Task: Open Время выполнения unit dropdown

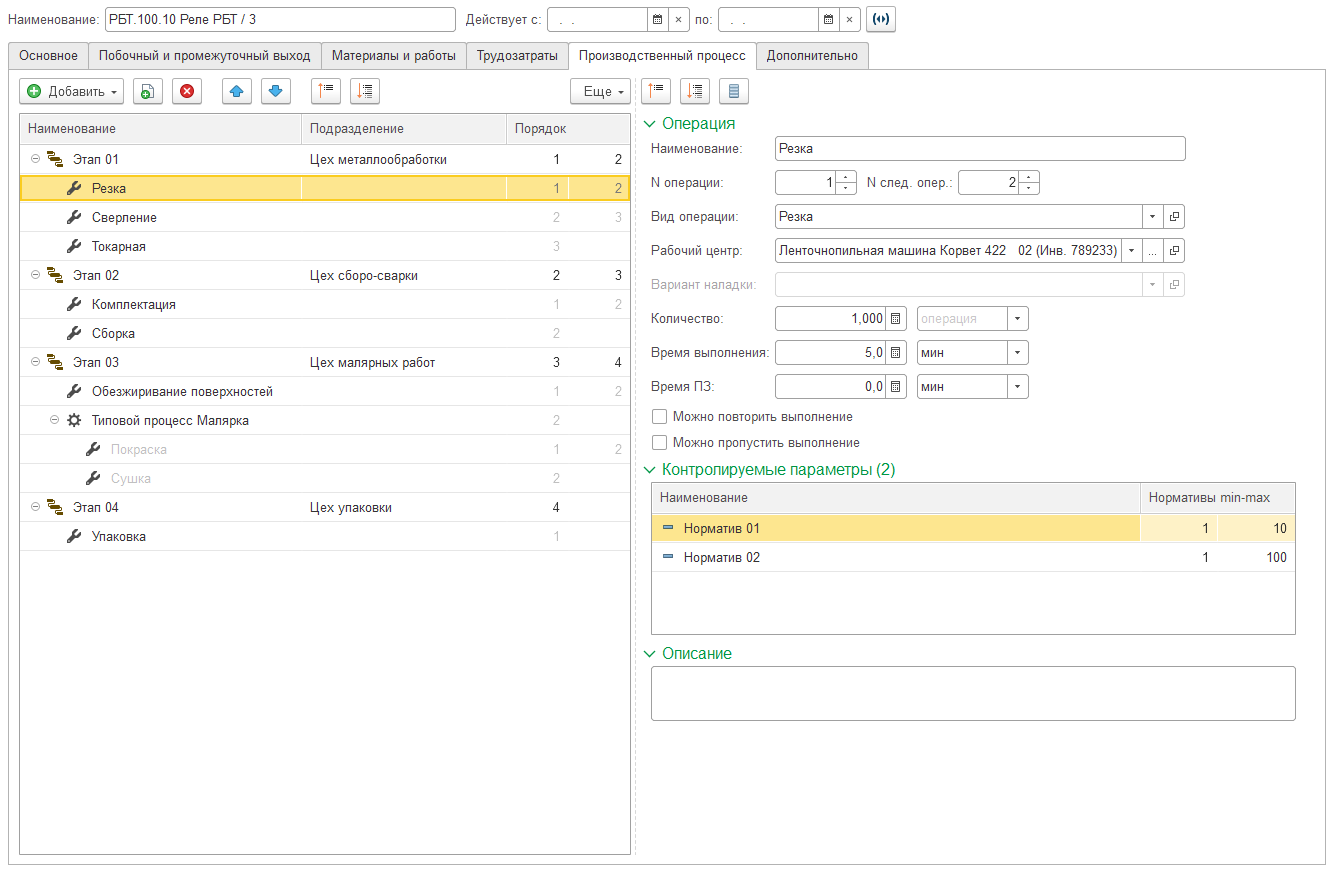Action: click(1018, 353)
